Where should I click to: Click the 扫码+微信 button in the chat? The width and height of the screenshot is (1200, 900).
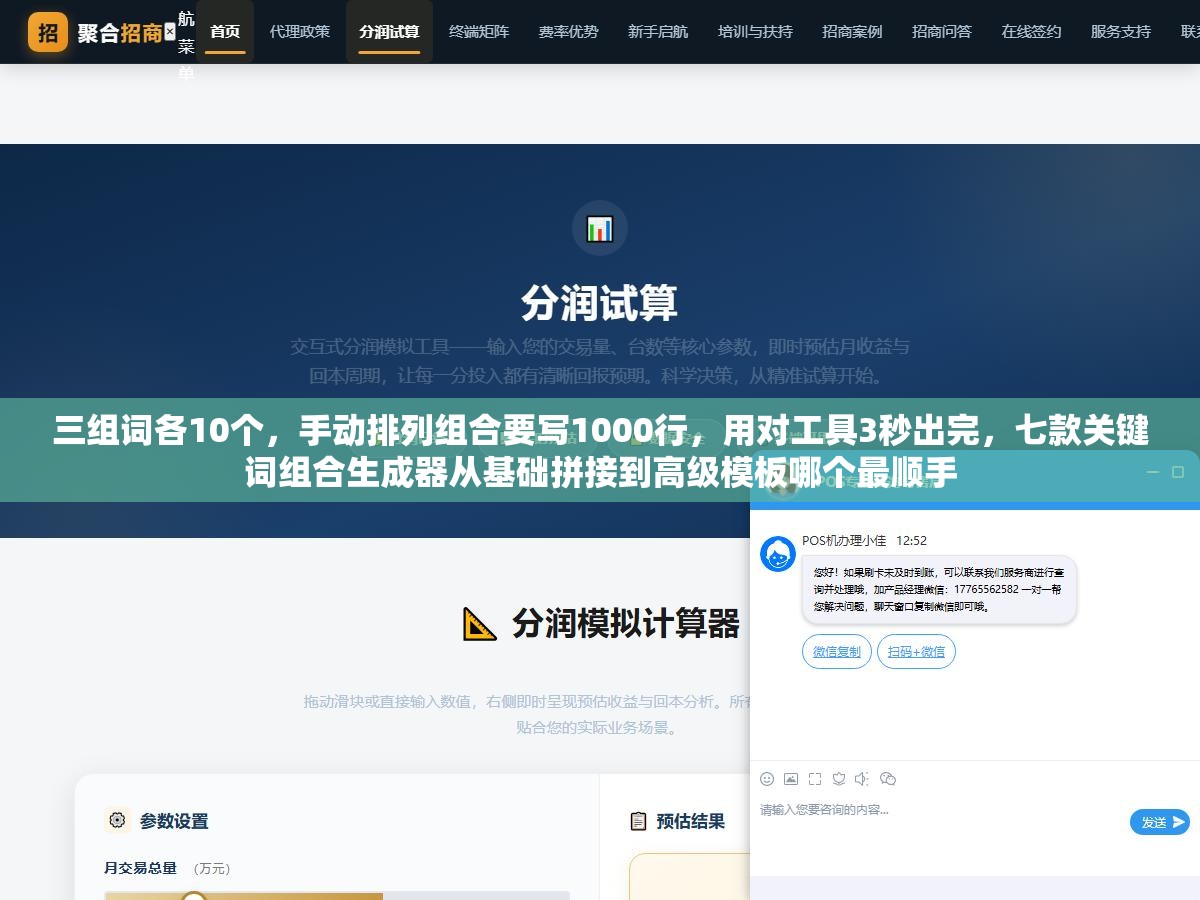917,651
